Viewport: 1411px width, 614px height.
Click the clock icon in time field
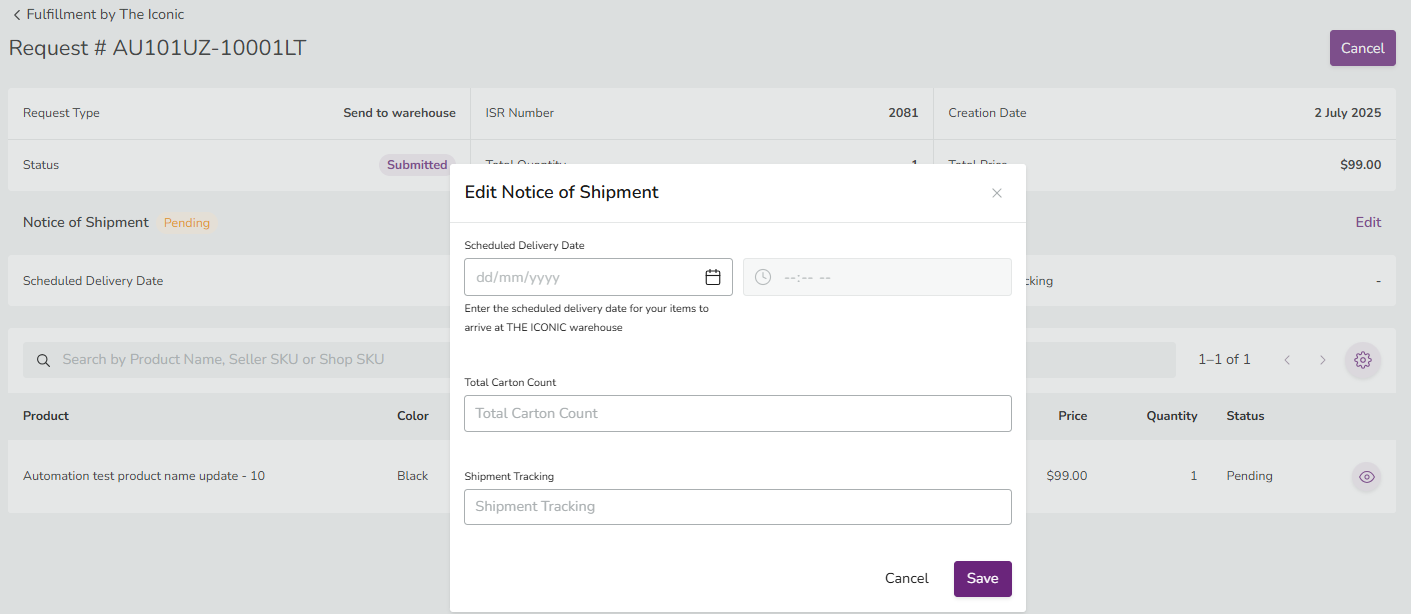coord(763,277)
